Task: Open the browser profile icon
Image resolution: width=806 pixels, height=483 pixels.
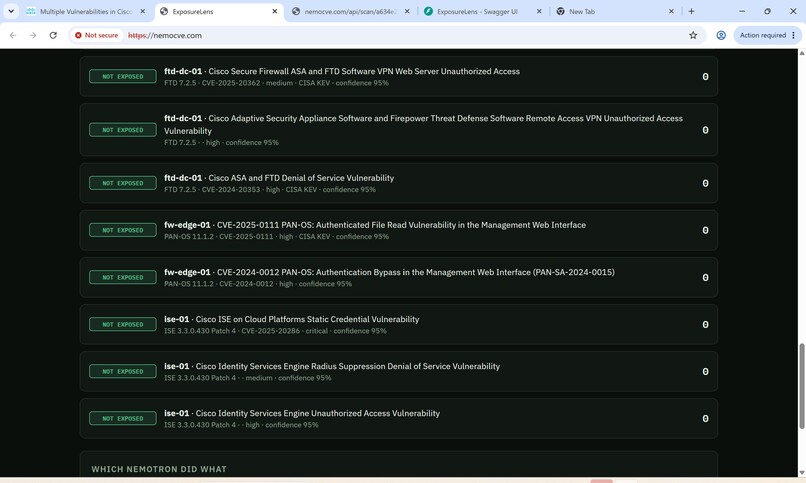Action: (x=721, y=35)
